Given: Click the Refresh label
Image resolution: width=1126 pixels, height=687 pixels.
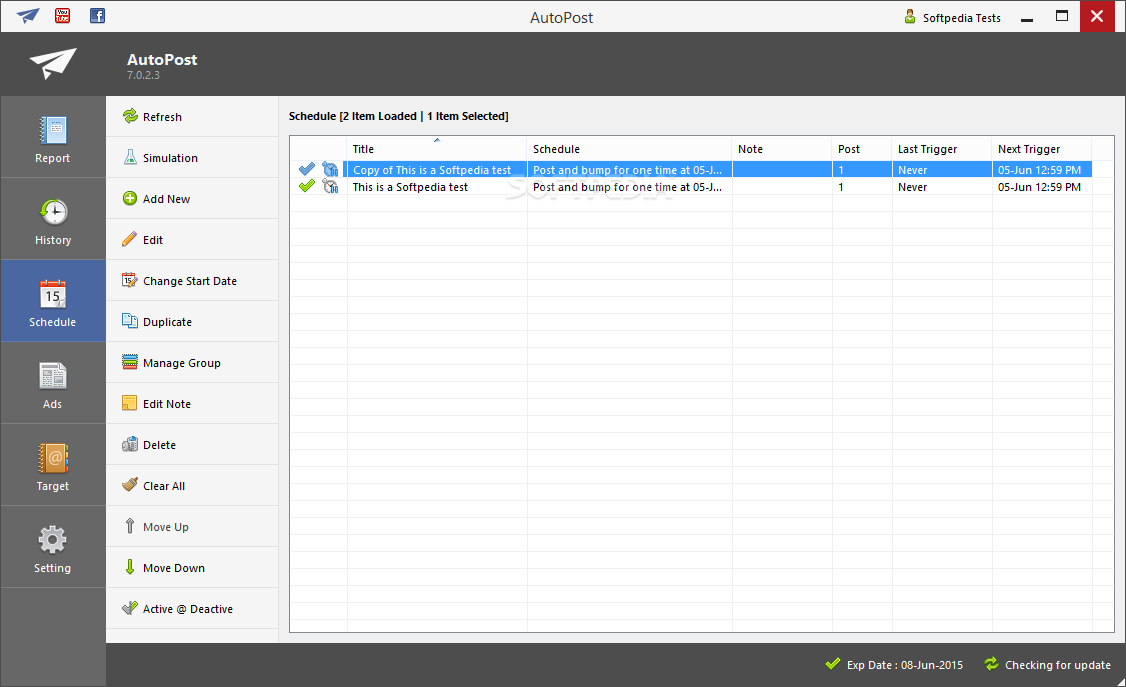Looking at the screenshot, I should (162, 117).
